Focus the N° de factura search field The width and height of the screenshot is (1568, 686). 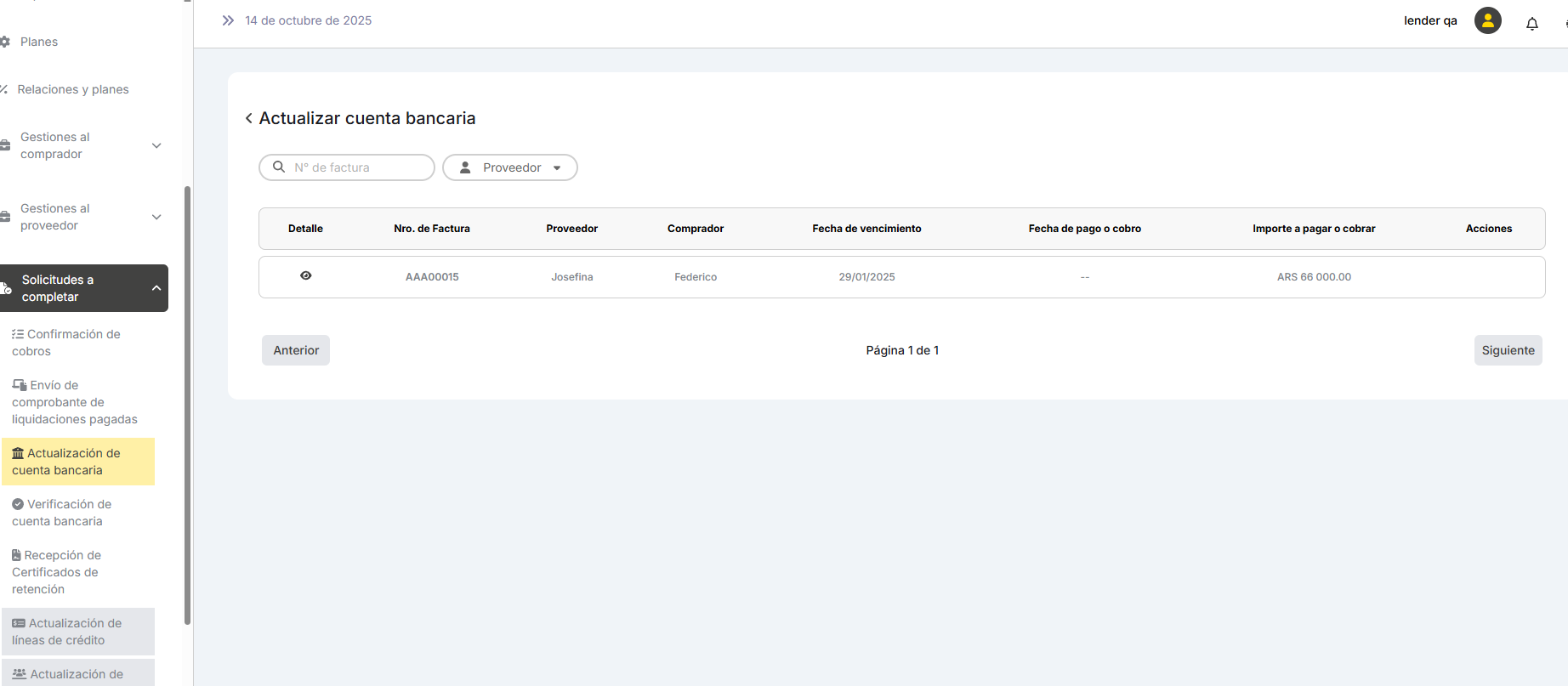tap(357, 167)
